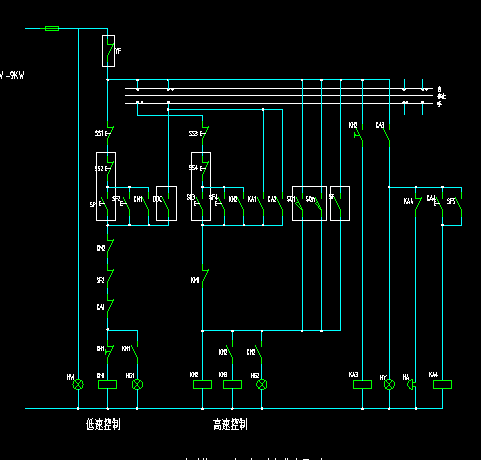This screenshot has width=481, height=460.
Task: Click the KM1 coil rectangle
Action: (x=107, y=384)
